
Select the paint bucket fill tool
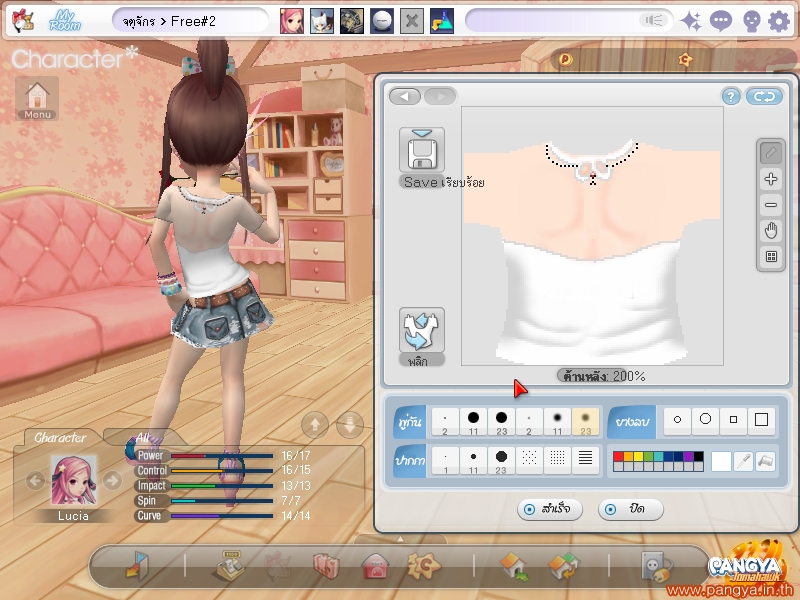coord(765,461)
